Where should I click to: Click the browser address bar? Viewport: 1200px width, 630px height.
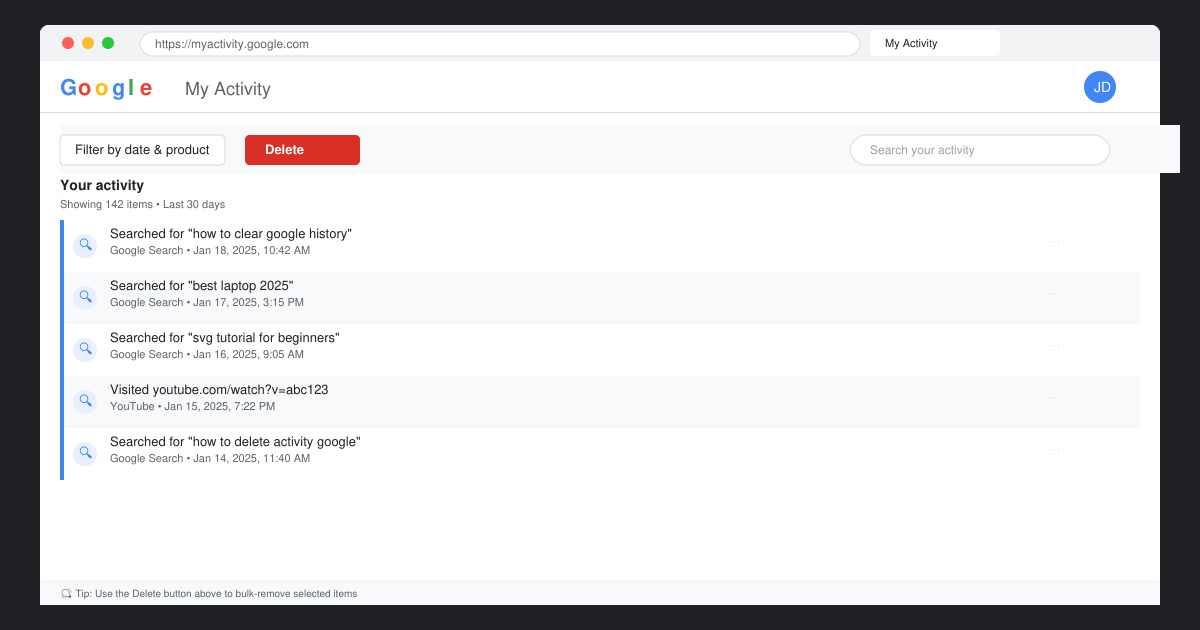pyautogui.click(x=500, y=44)
